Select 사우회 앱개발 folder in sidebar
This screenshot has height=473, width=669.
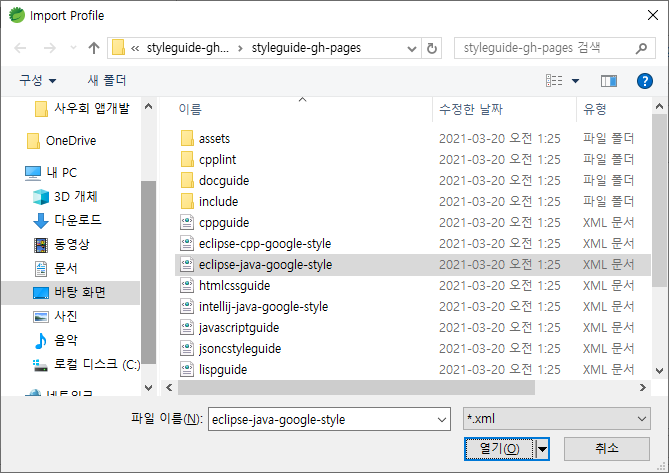coord(82,108)
